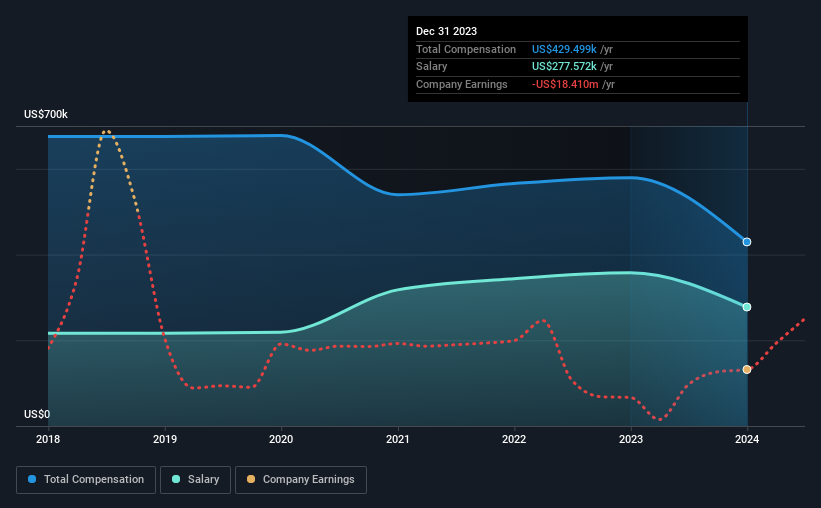Image resolution: width=821 pixels, height=508 pixels.
Task: Click the 2021 x-axis label
Action: [398, 439]
